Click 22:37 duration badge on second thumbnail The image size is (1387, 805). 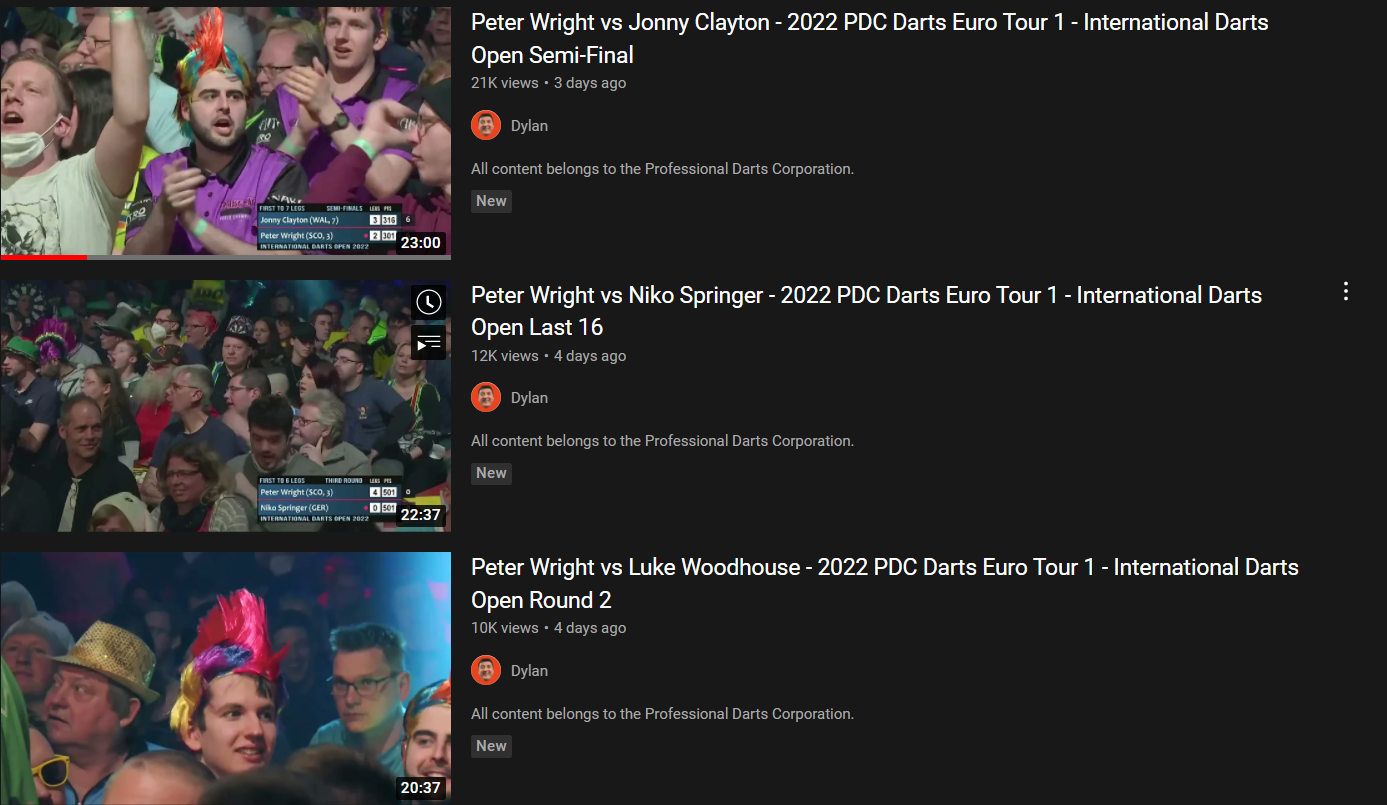pyautogui.click(x=421, y=515)
